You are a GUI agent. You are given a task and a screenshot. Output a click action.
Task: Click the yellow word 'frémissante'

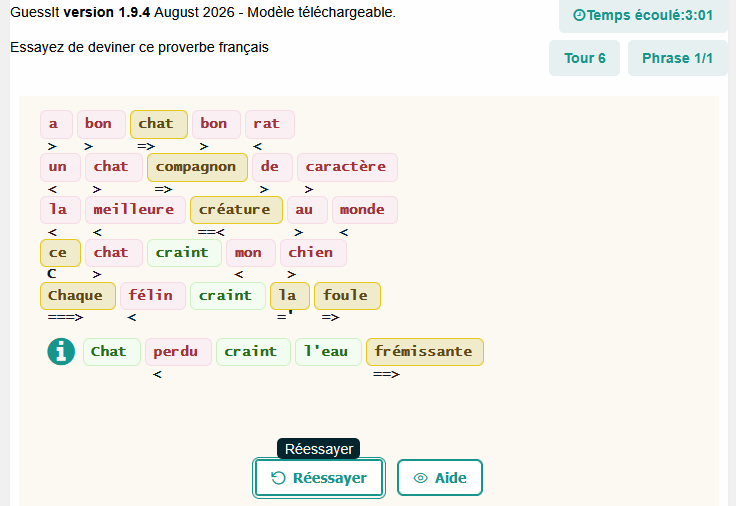coord(424,352)
